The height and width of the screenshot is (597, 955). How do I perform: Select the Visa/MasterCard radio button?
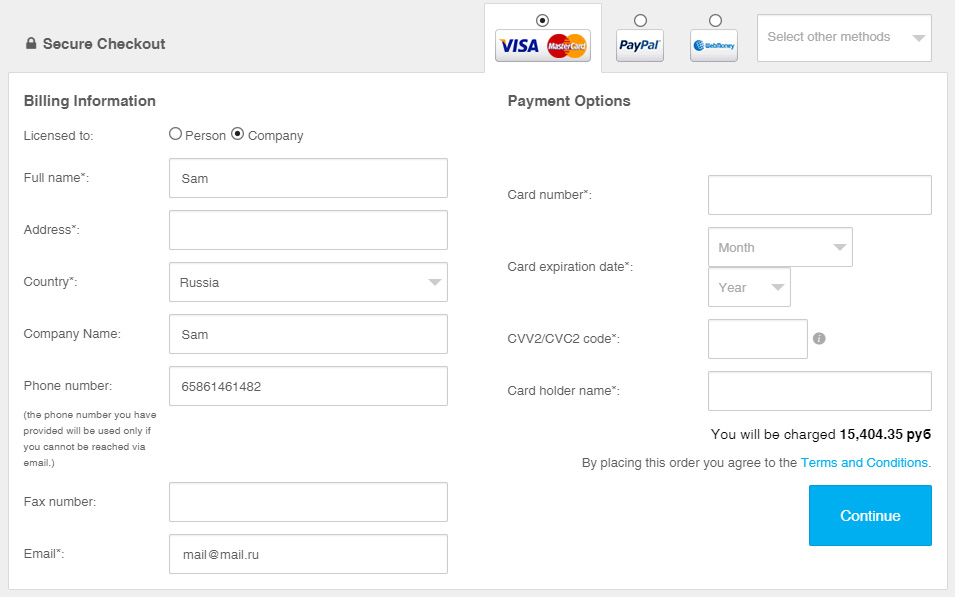(542, 19)
